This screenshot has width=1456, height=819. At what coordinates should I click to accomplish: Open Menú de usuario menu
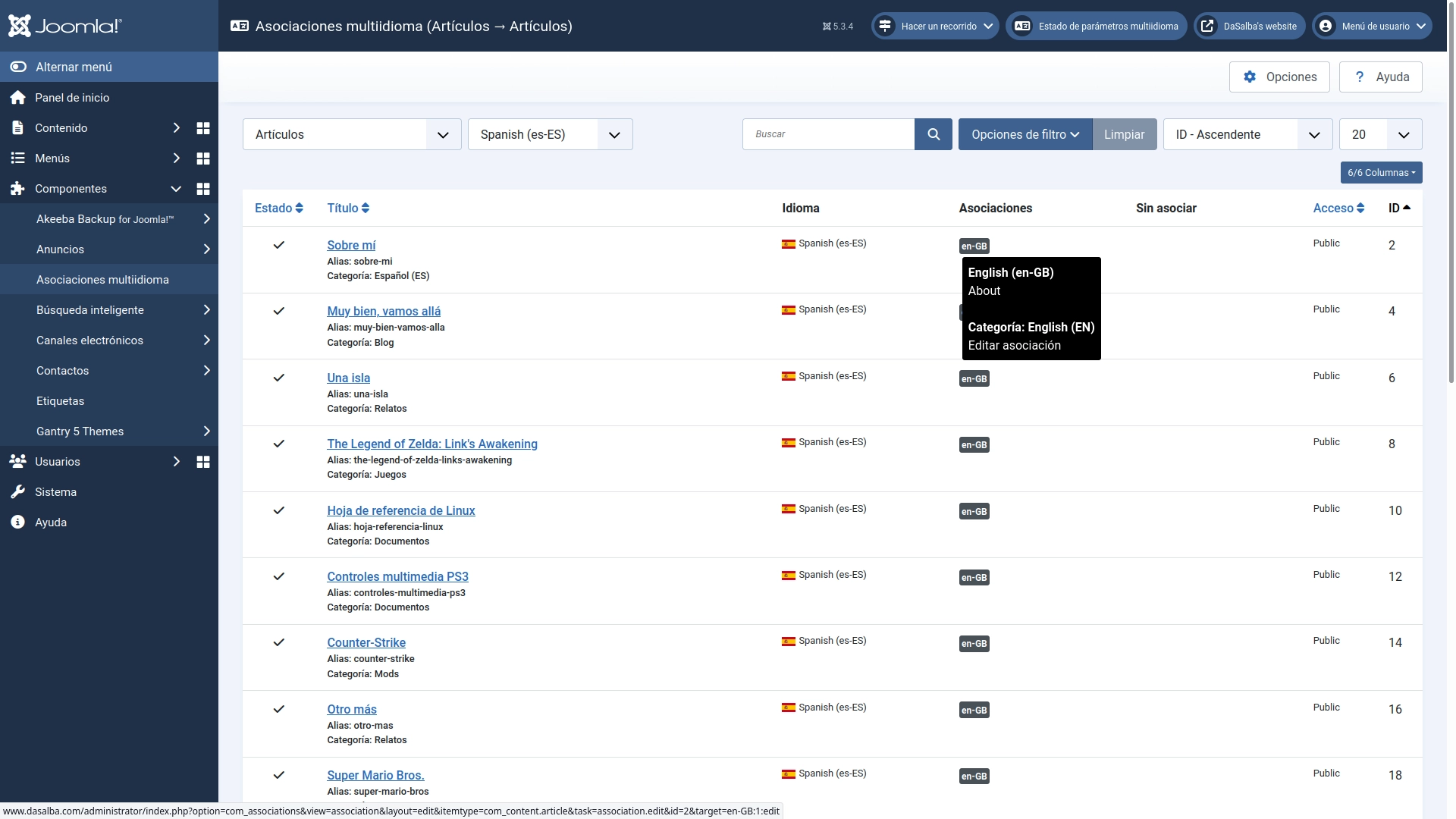click(1373, 26)
